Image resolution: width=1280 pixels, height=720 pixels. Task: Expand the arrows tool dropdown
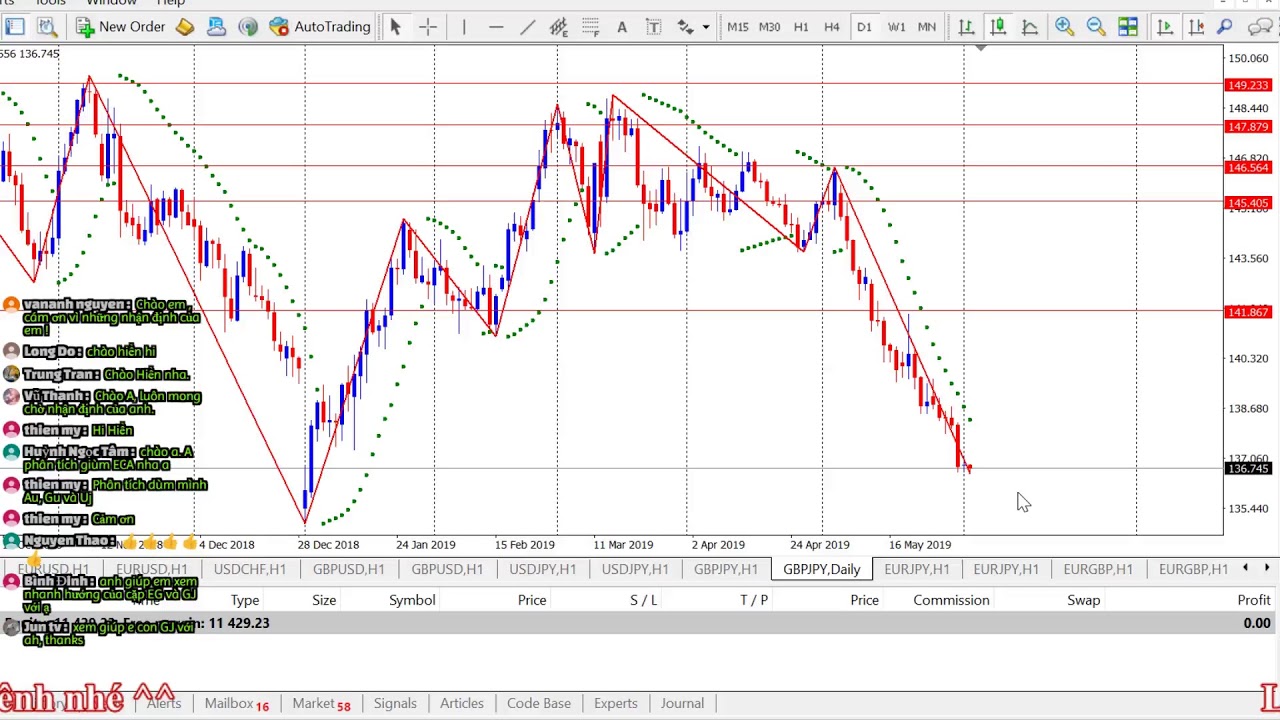(x=705, y=27)
